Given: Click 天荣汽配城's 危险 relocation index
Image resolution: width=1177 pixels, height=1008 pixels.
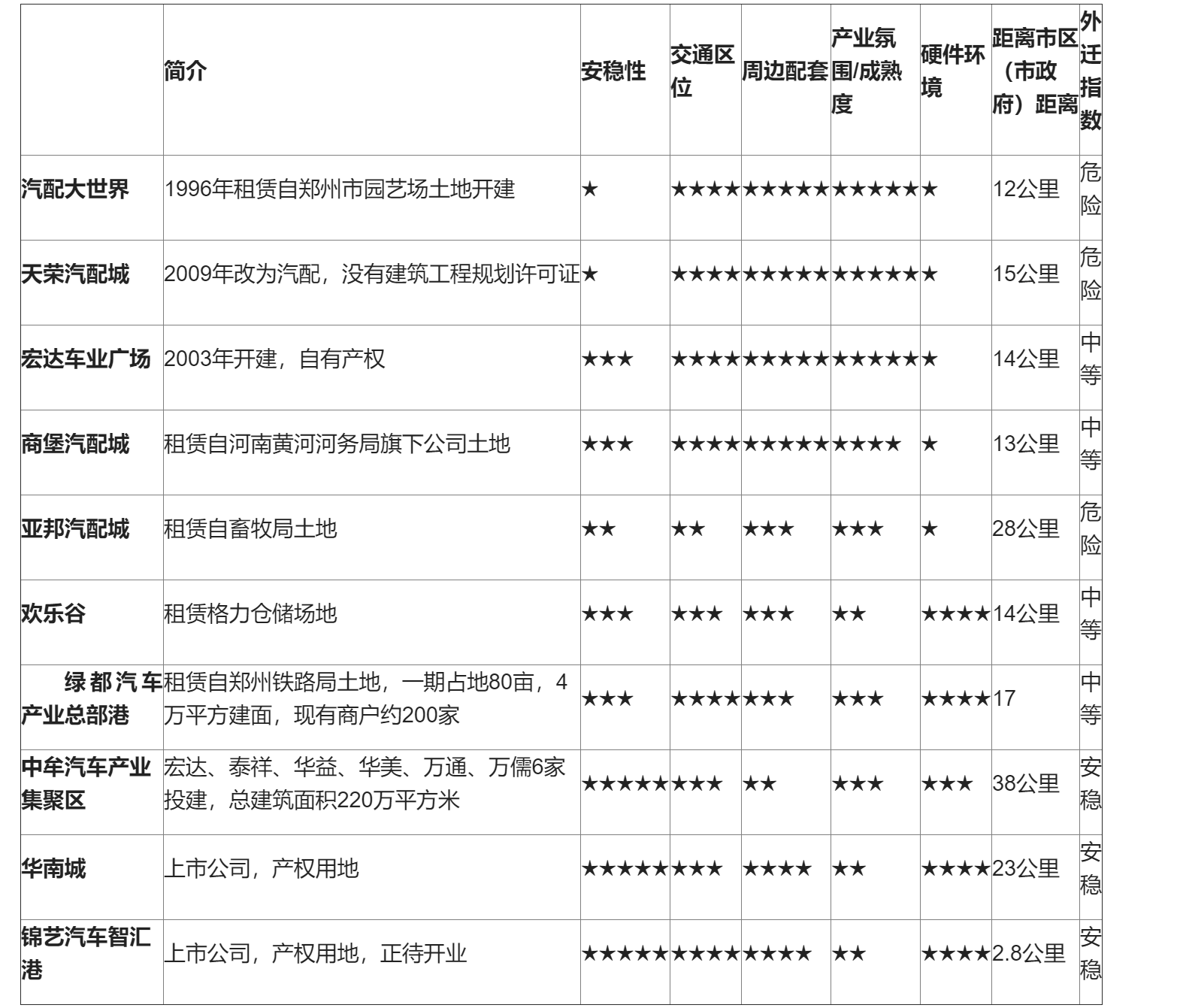Looking at the screenshot, I should (x=1091, y=274).
